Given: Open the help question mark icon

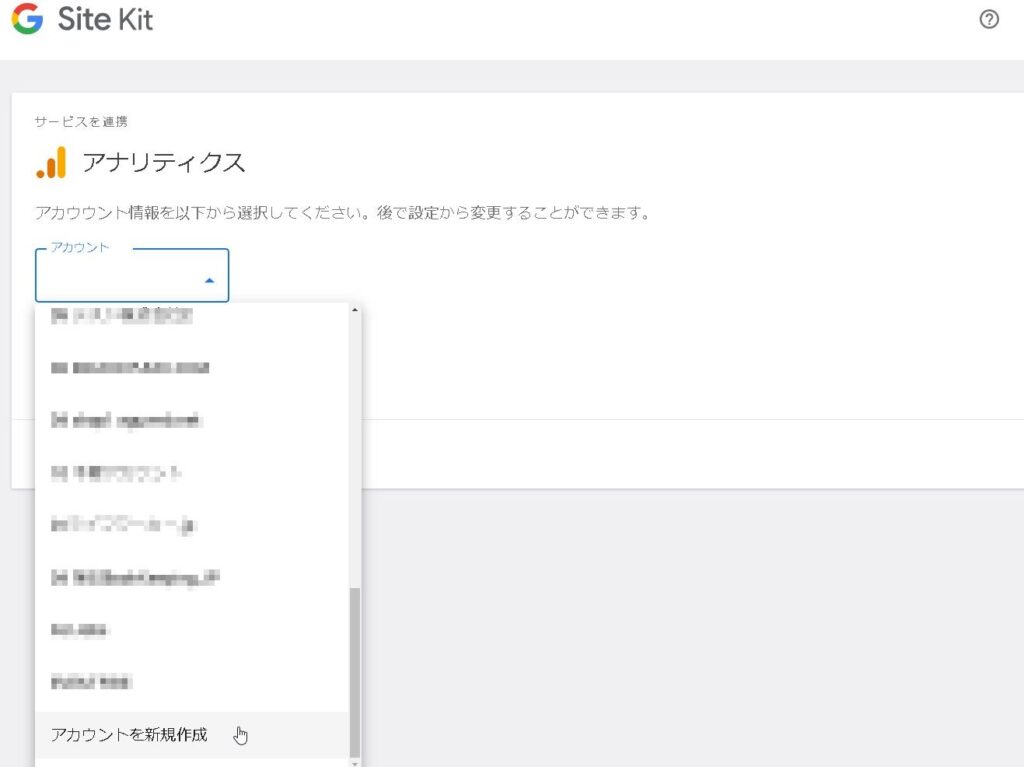Looking at the screenshot, I should pyautogui.click(x=989, y=20).
